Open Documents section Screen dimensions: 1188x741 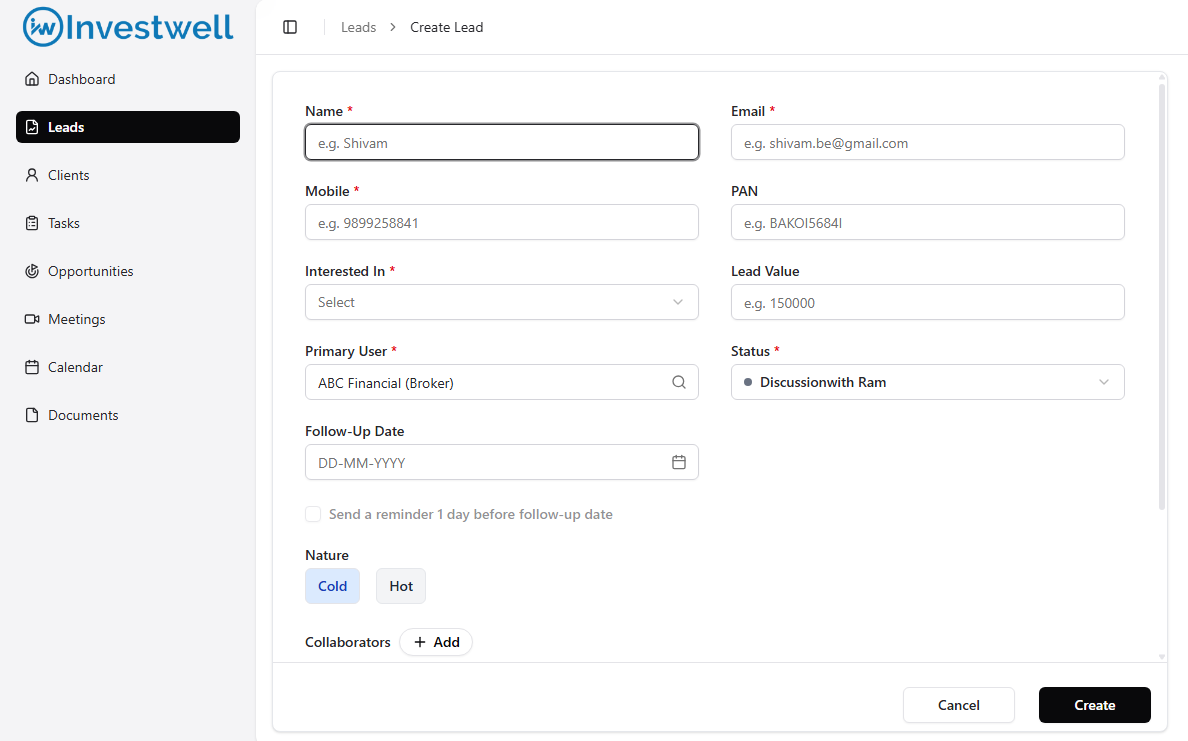128,415
